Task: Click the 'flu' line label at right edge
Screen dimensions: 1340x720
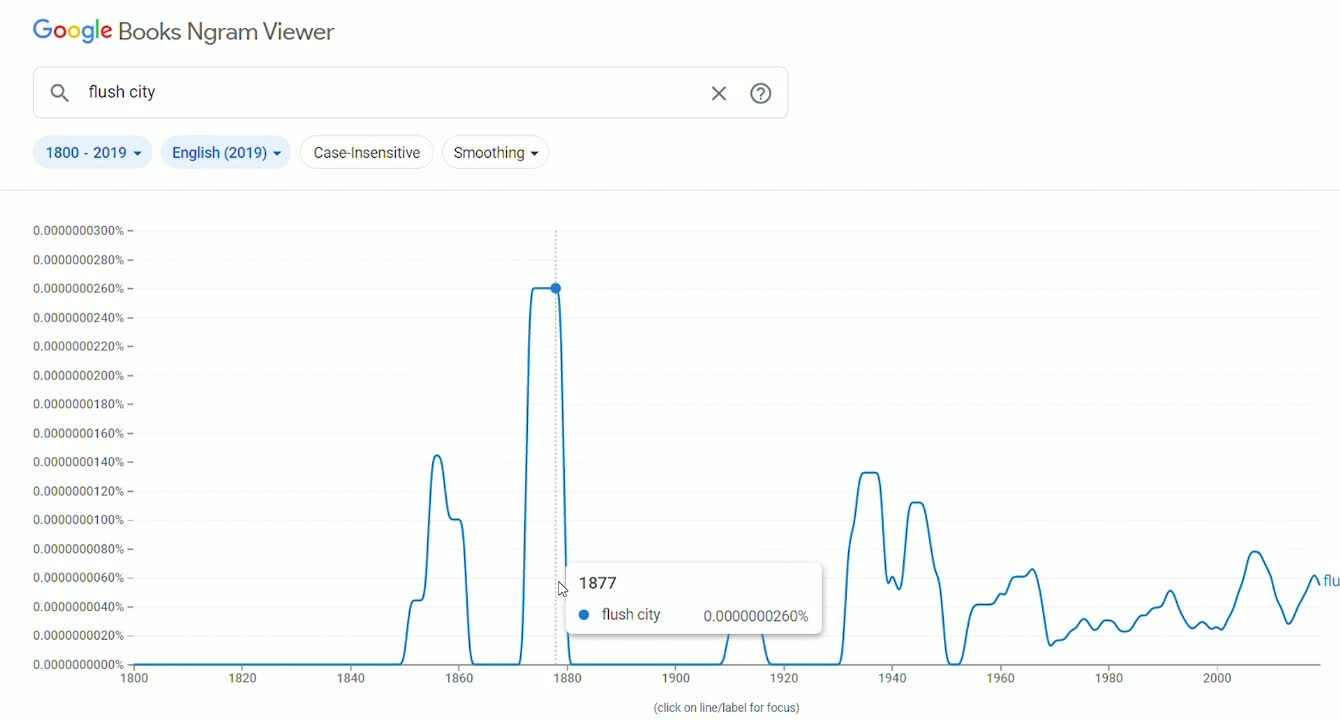Action: pos(1331,581)
